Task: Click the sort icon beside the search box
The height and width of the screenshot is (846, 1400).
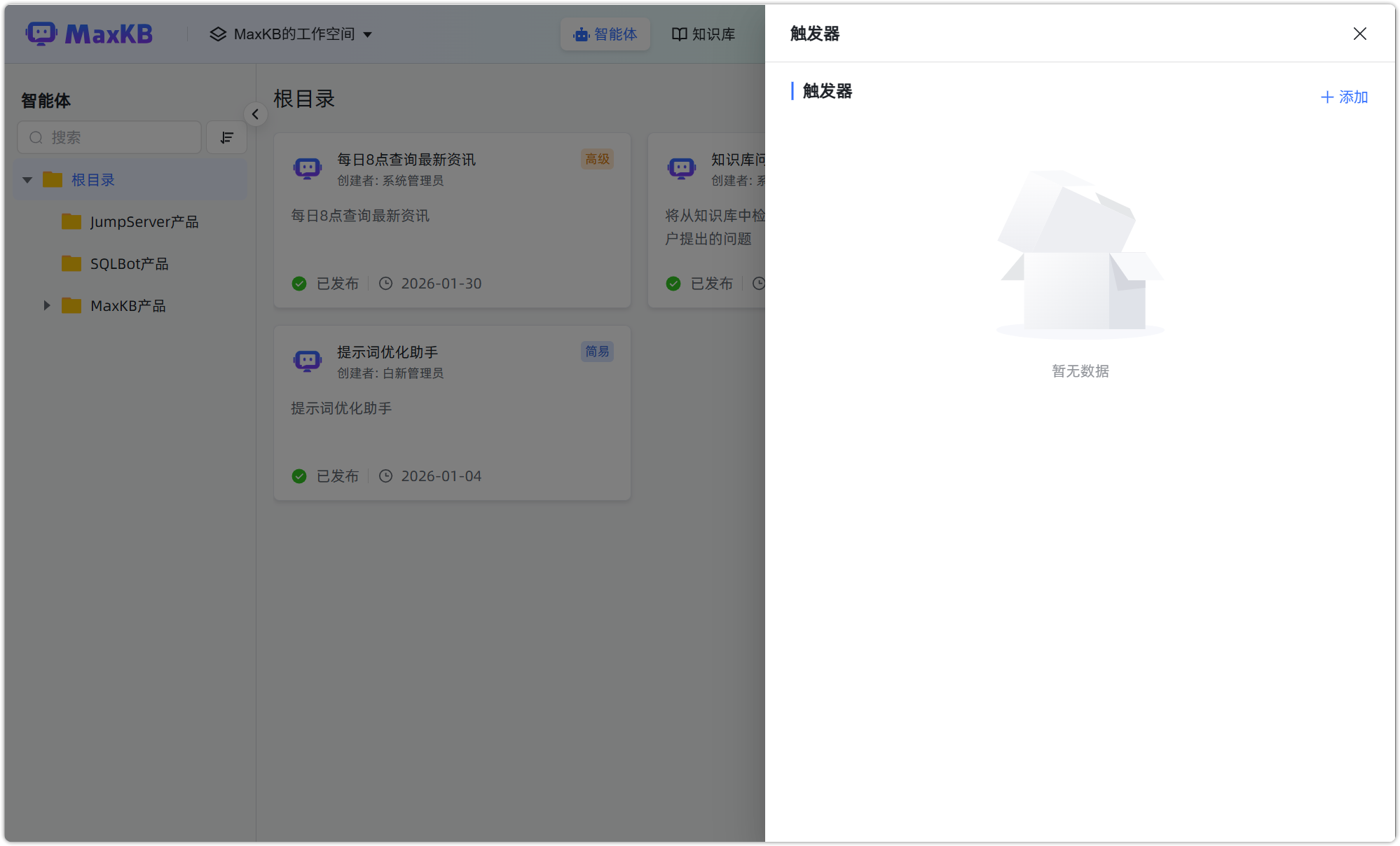Action: 226,137
